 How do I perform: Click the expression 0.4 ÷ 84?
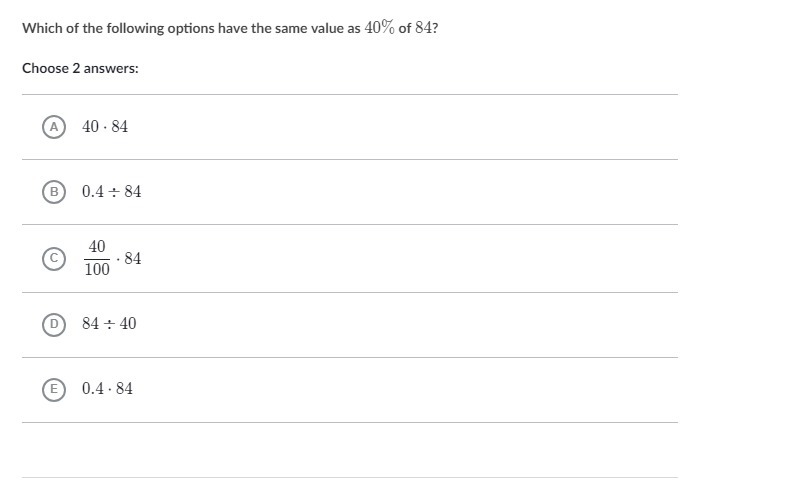[111, 191]
